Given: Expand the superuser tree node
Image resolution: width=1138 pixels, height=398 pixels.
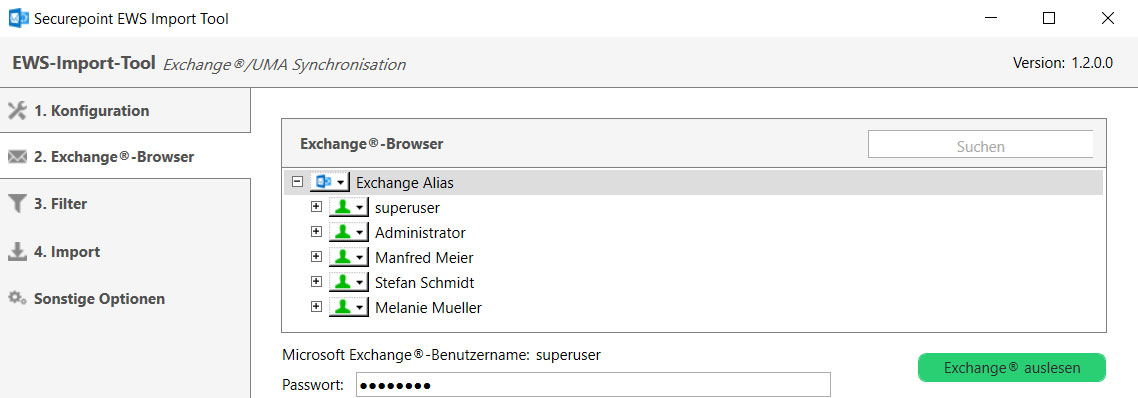Looking at the screenshot, I should (316, 207).
